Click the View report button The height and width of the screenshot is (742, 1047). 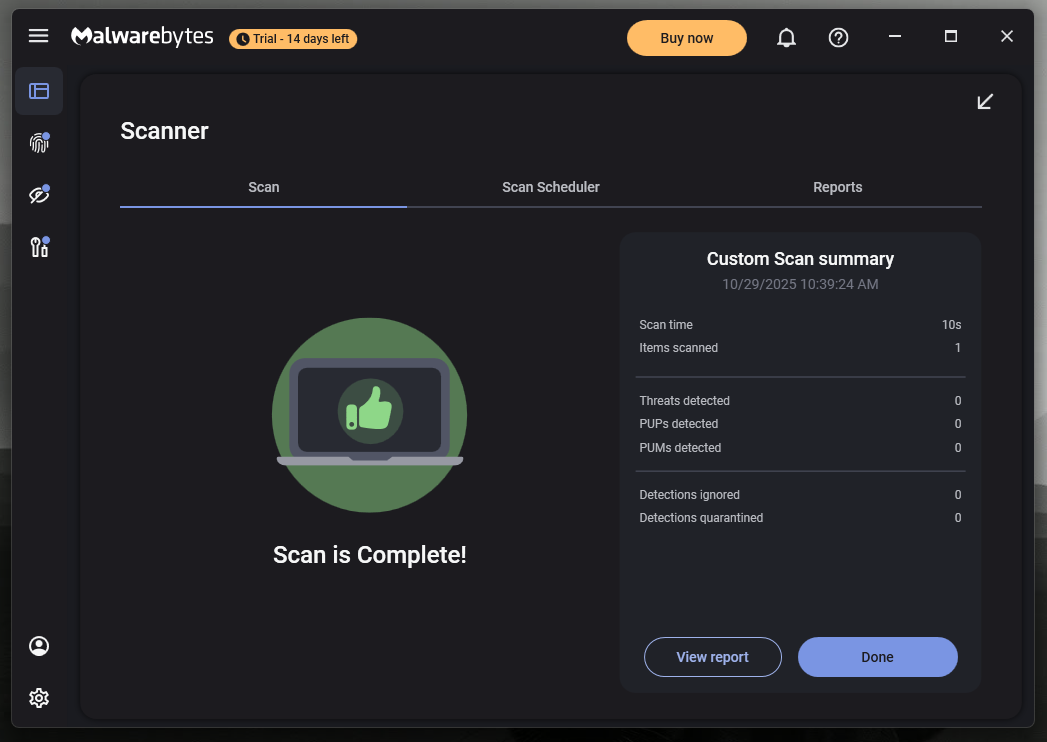(712, 657)
